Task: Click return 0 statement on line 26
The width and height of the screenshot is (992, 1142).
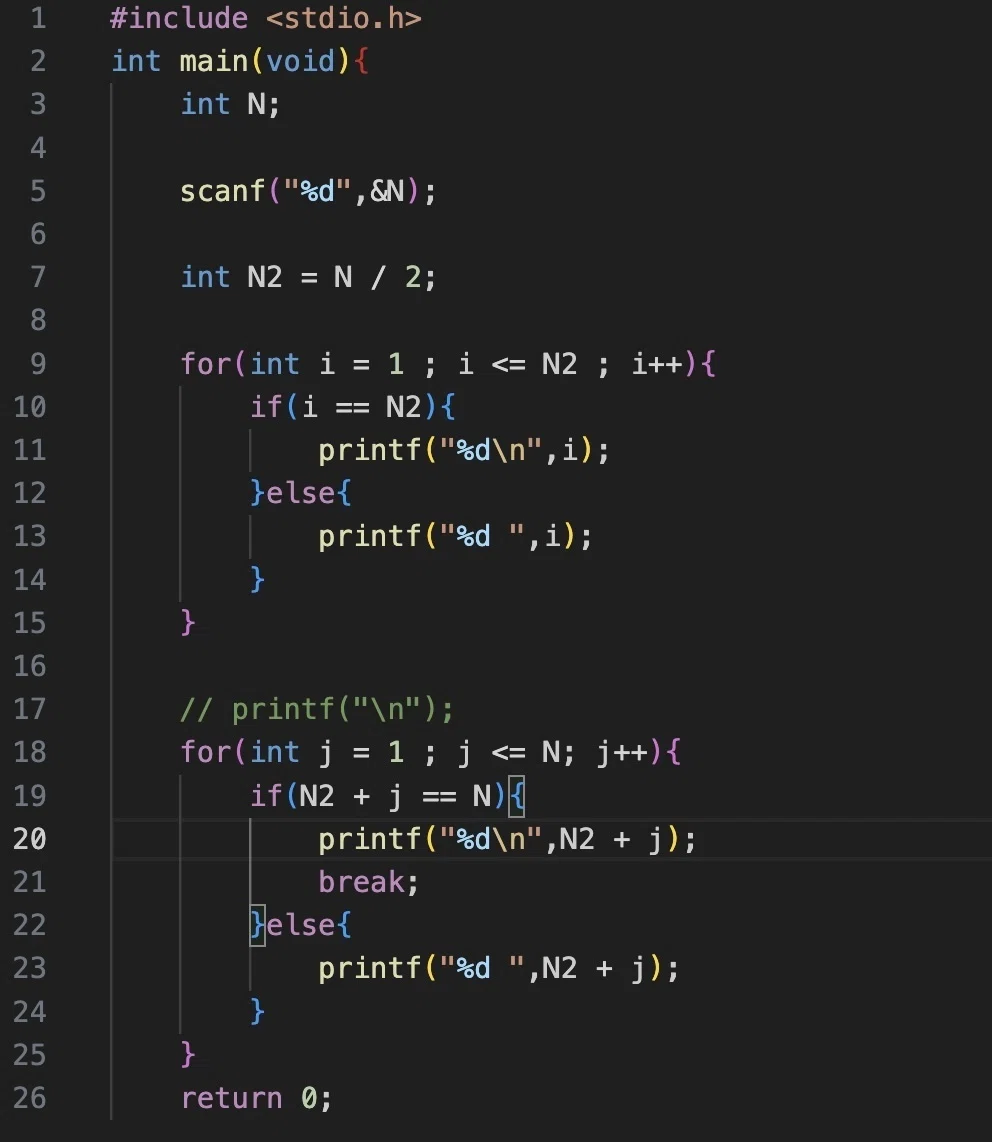Action: (256, 1098)
